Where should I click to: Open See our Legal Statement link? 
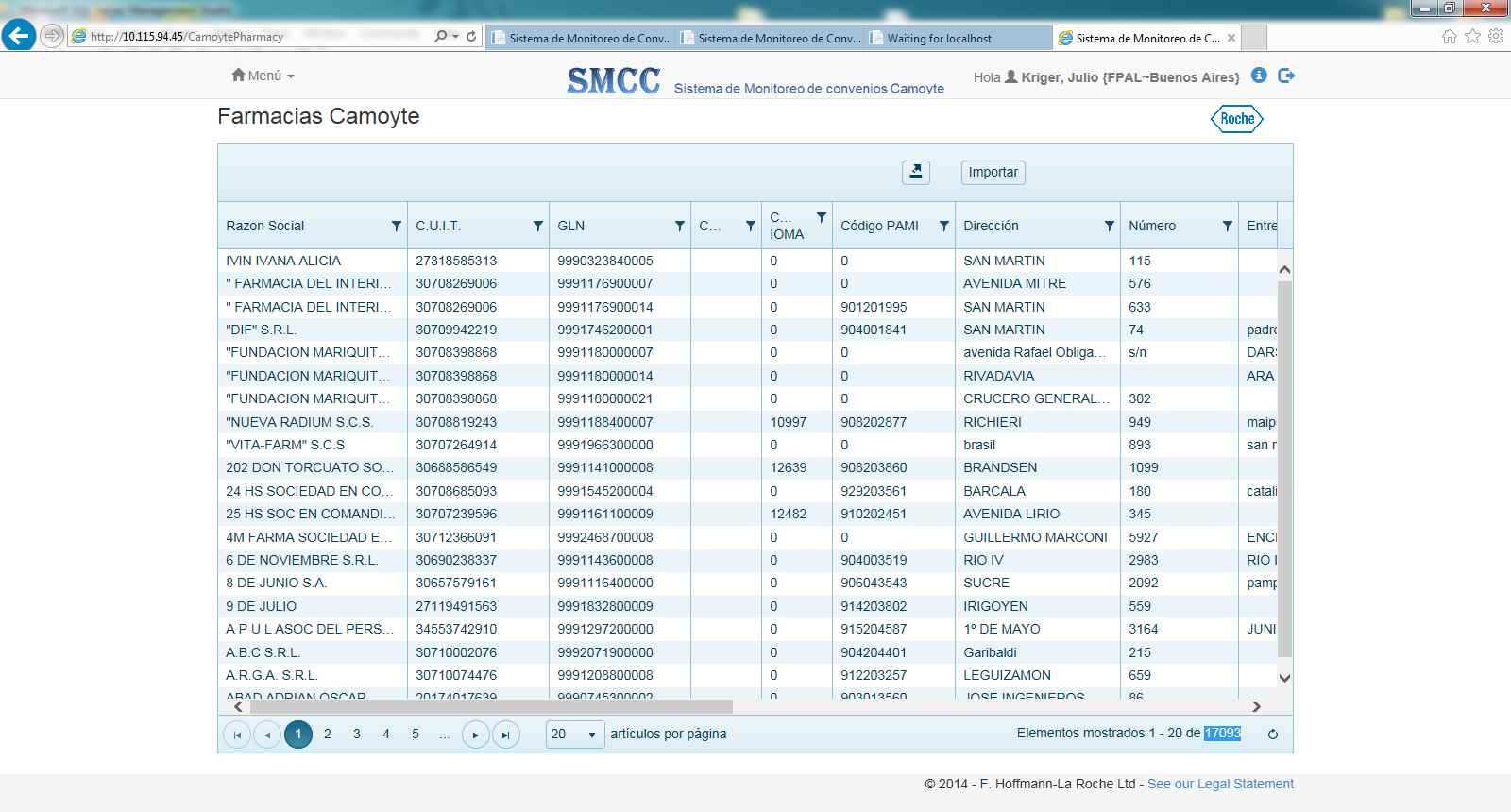(x=1220, y=784)
